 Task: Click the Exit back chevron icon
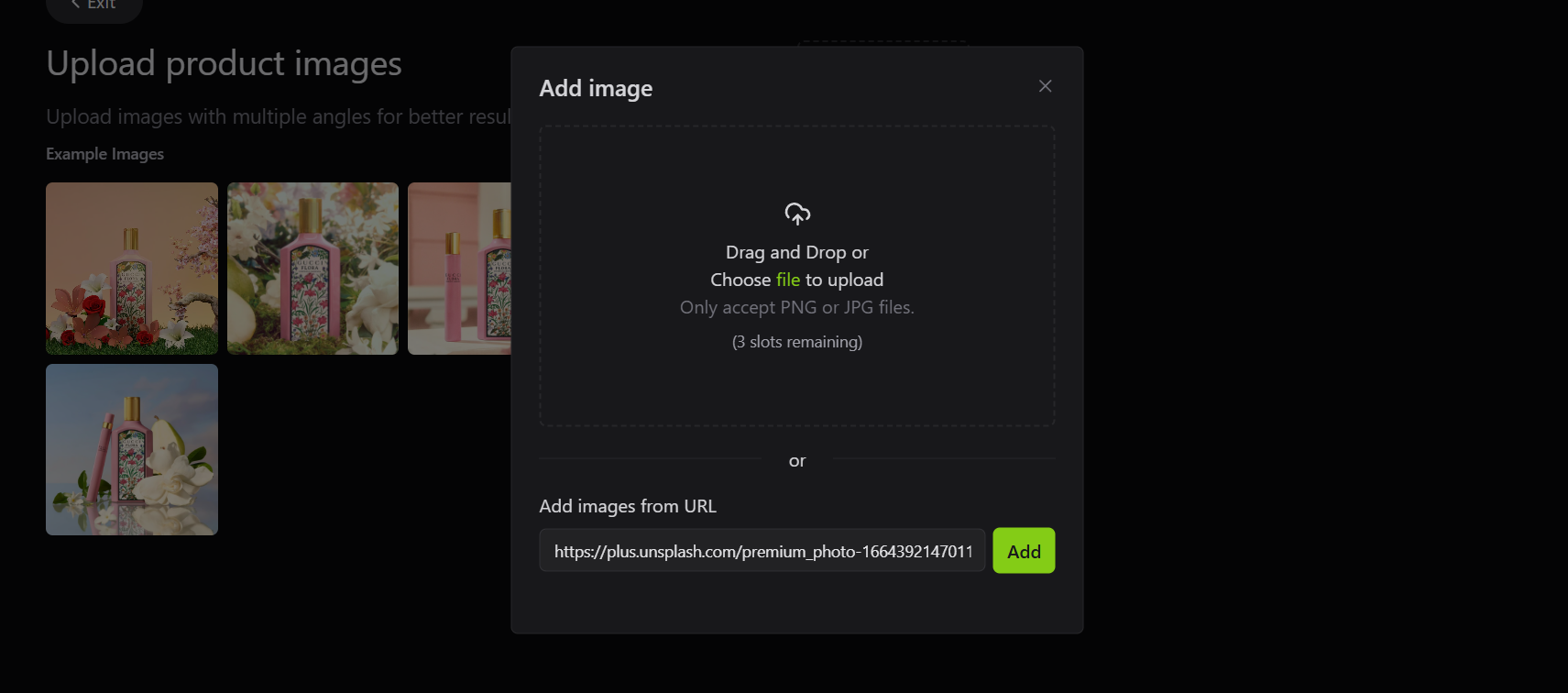coord(76,5)
